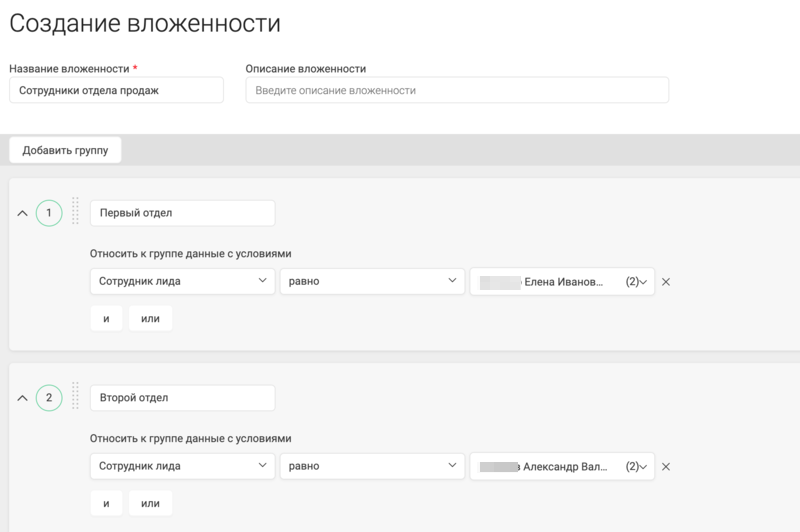Open the Александр Вал... value dropdown
This screenshot has height=532, width=800.
(562, 466)
